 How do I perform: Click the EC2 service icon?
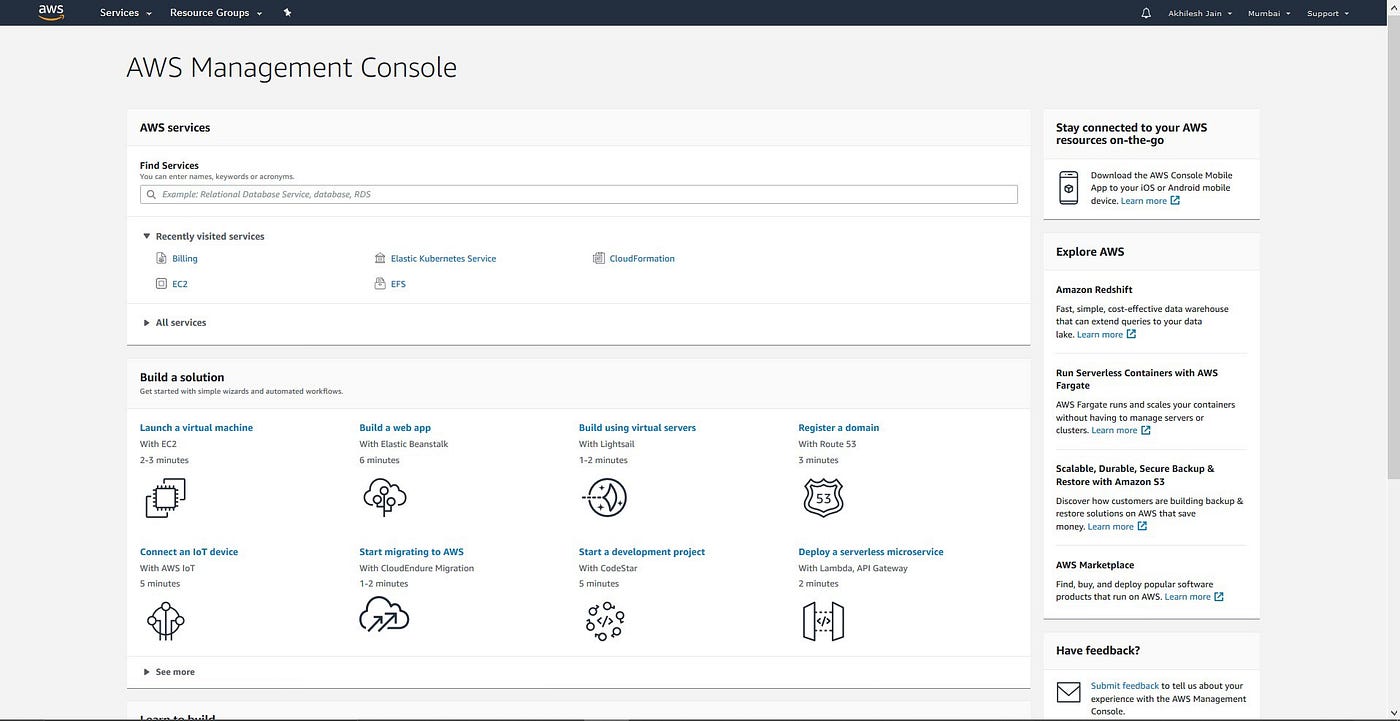click(x=162, y=284)
